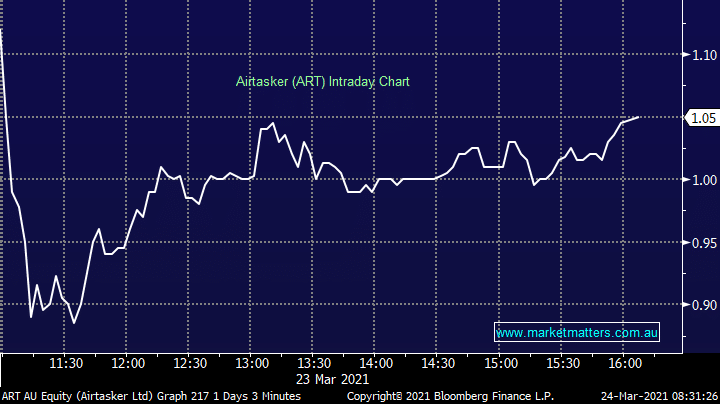Select the 14:30 time axis label
Viewport: 720px width, 404px height.
(439, 363)
